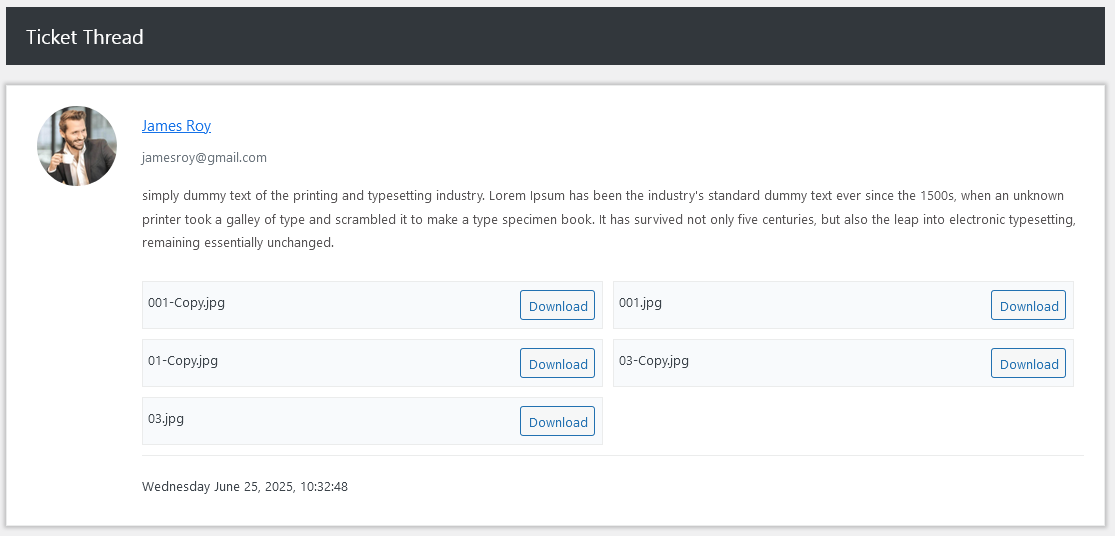Select the 001.jpg file name

pyautogui.click(x=640, y=303)
